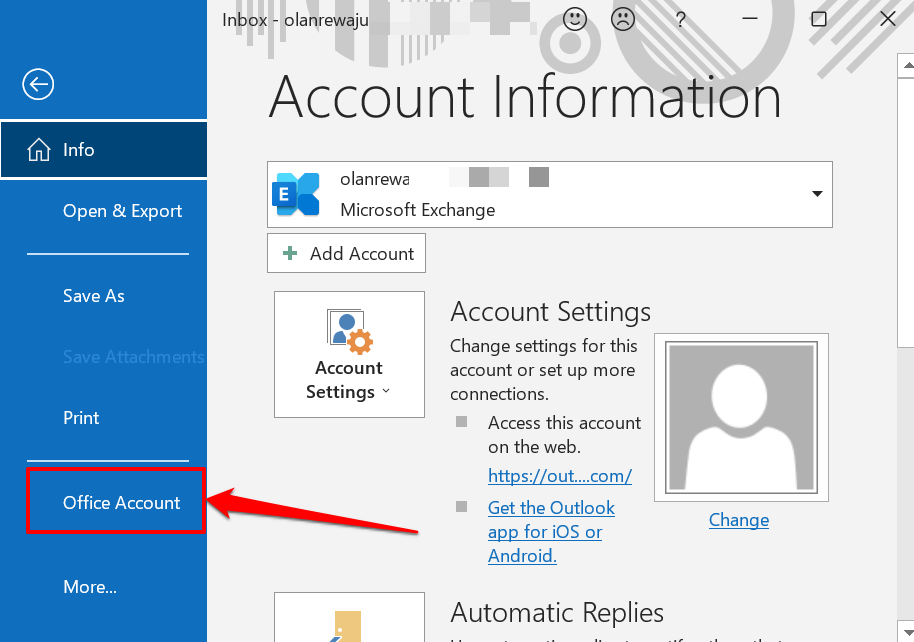Click the Info home icon
The image size is (914, 642).
39,150
